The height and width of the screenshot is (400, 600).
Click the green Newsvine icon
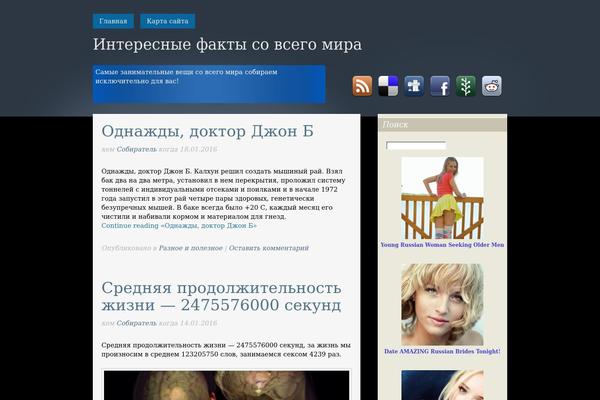click(x=466, y=86)
